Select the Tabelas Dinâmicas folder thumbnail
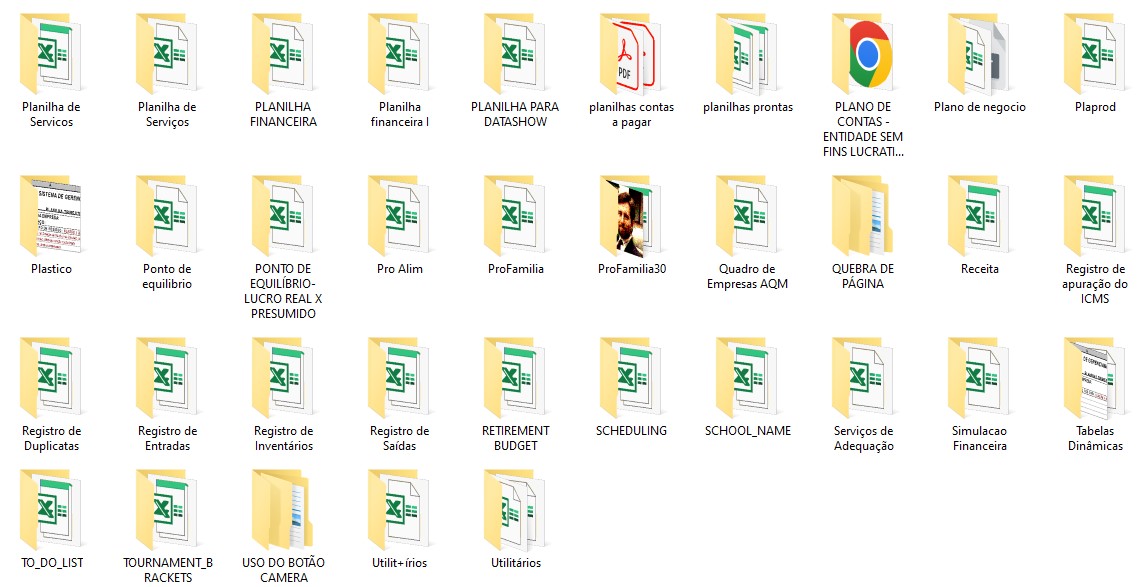 [1095, 376]
